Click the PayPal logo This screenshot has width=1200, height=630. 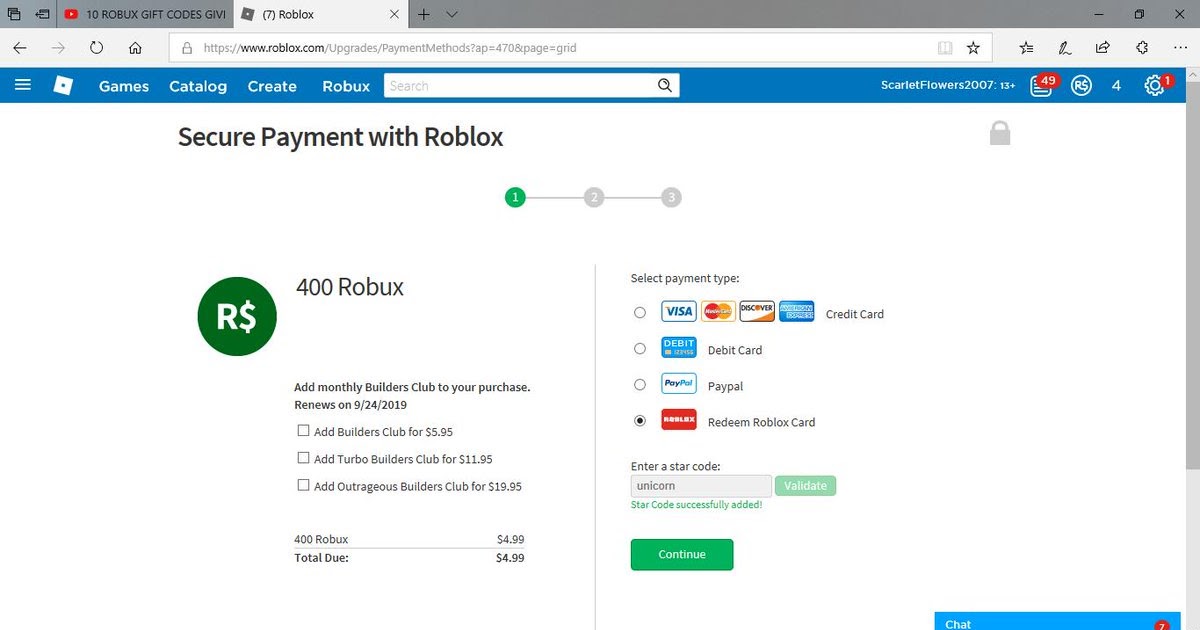point(678,384)
